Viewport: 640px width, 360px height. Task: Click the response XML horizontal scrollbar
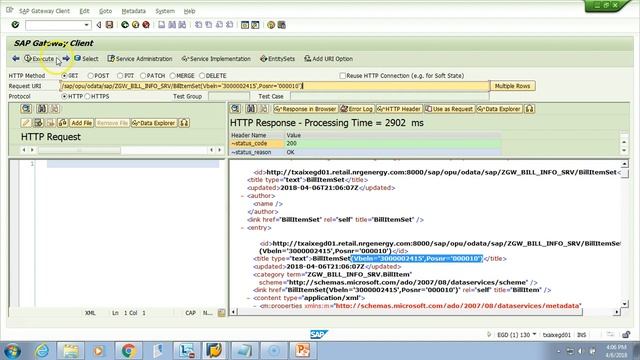pyautogui.click(x=409, y=312)
